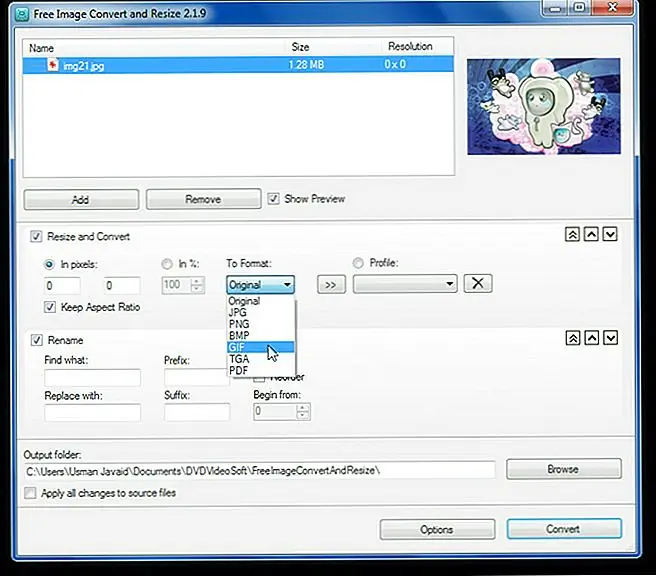Uncheck Keep Aspect Ratio
The width and height of the screenshot is (656, 576).
(x=51, y=307)
